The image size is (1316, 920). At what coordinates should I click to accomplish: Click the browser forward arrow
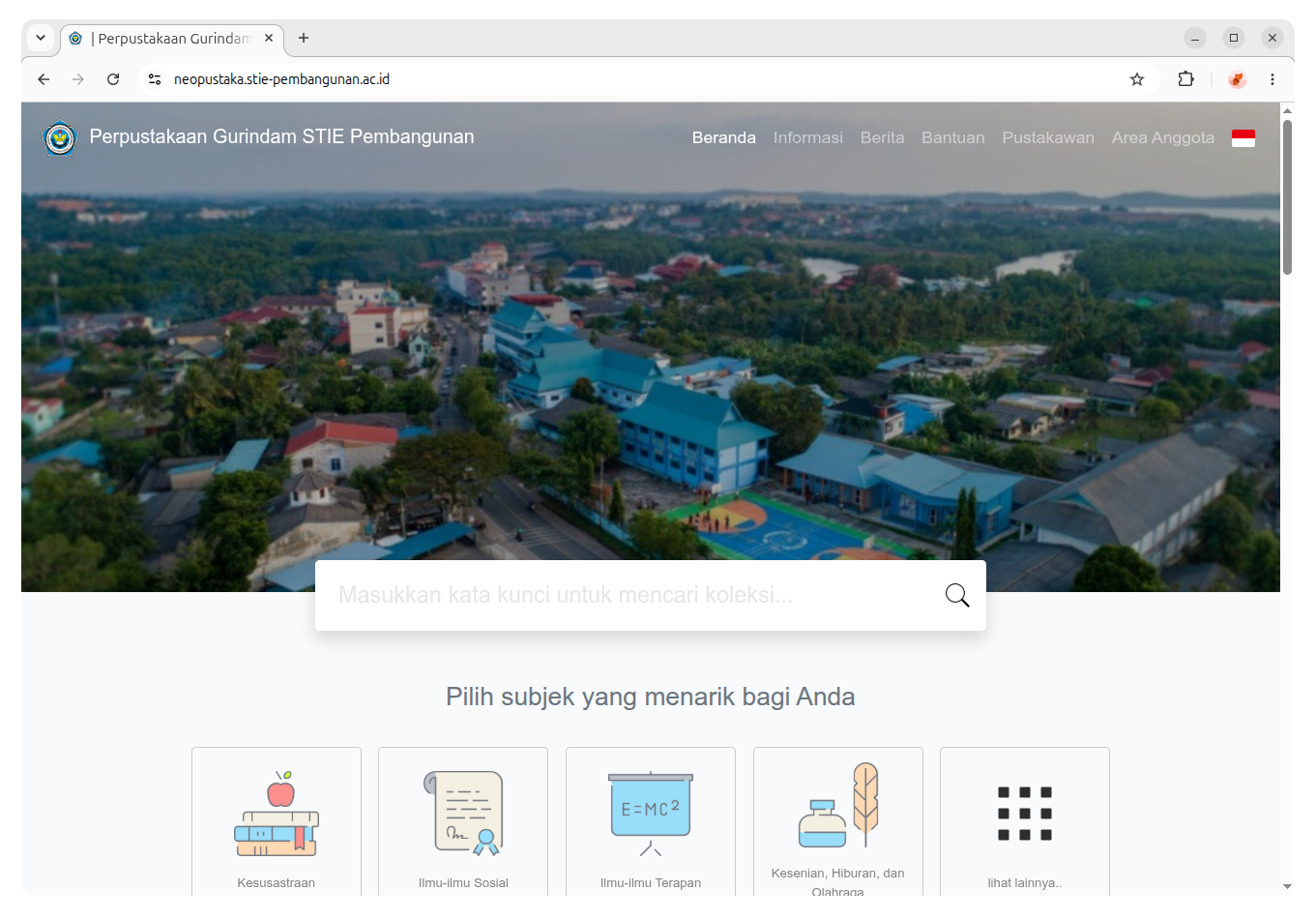78,79
